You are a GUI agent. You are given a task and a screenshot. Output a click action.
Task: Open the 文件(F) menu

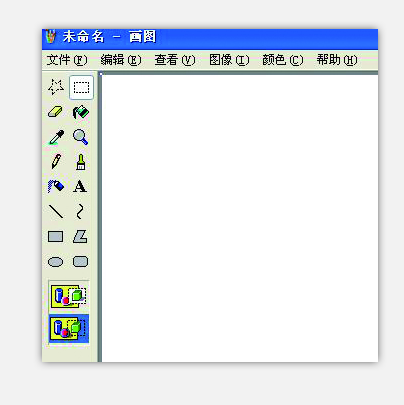coord(67,60)
